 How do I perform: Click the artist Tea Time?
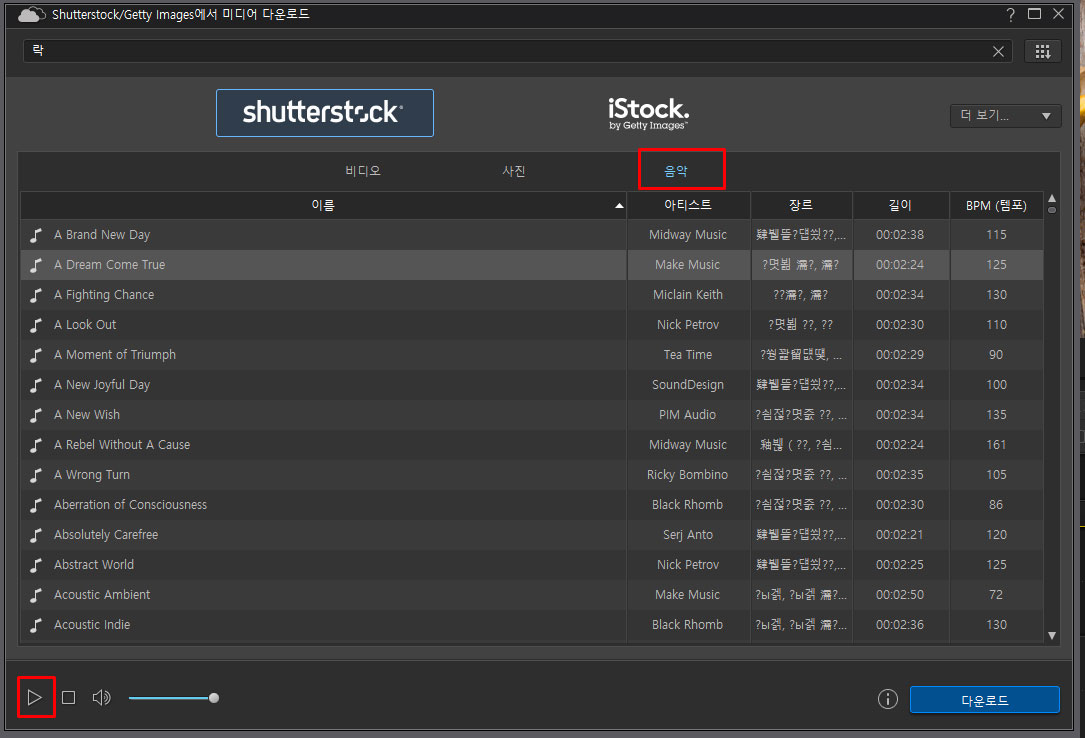[688, 355]
